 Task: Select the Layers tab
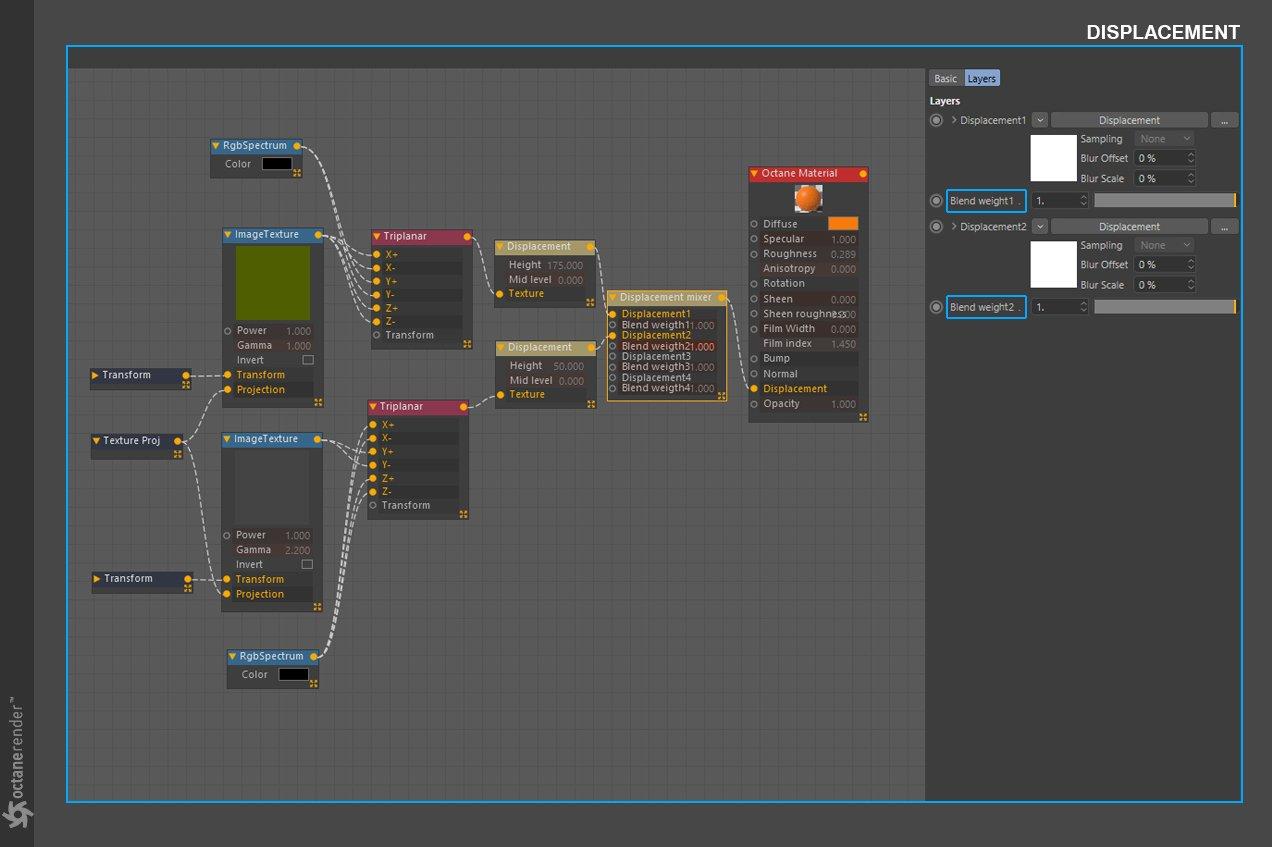[x=981, y=78]
